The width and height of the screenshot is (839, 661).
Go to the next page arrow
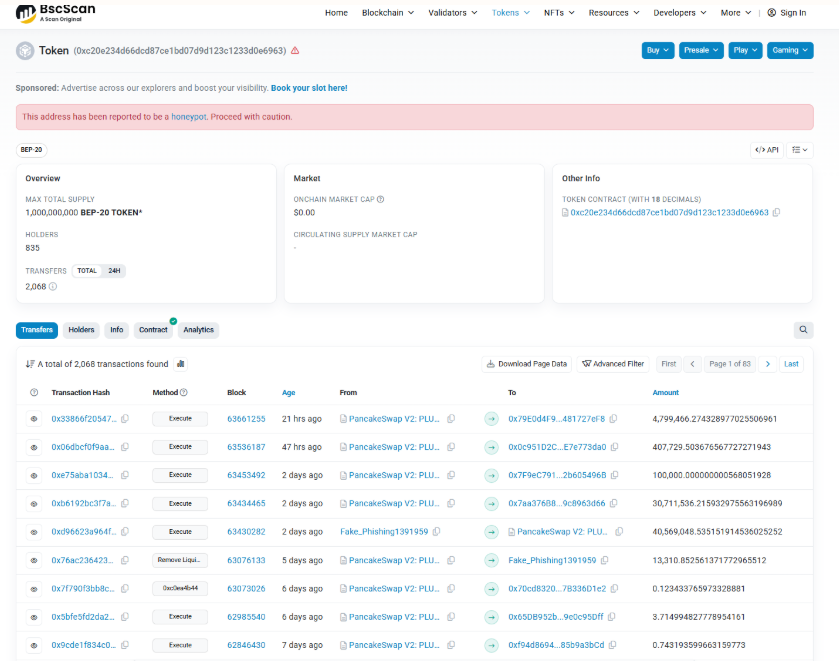click(767, 364)
